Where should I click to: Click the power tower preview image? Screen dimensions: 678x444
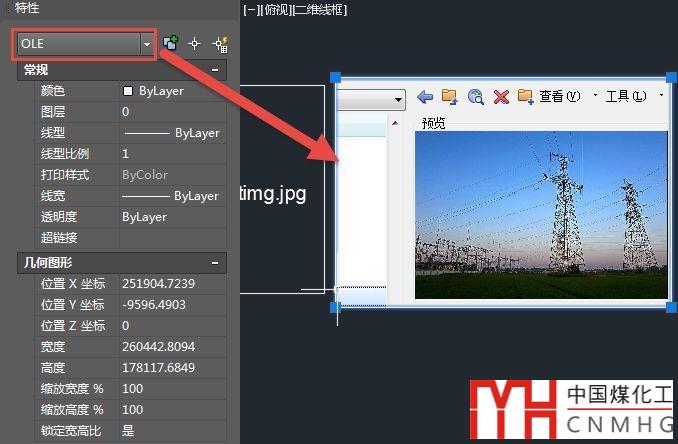(540, 215)
